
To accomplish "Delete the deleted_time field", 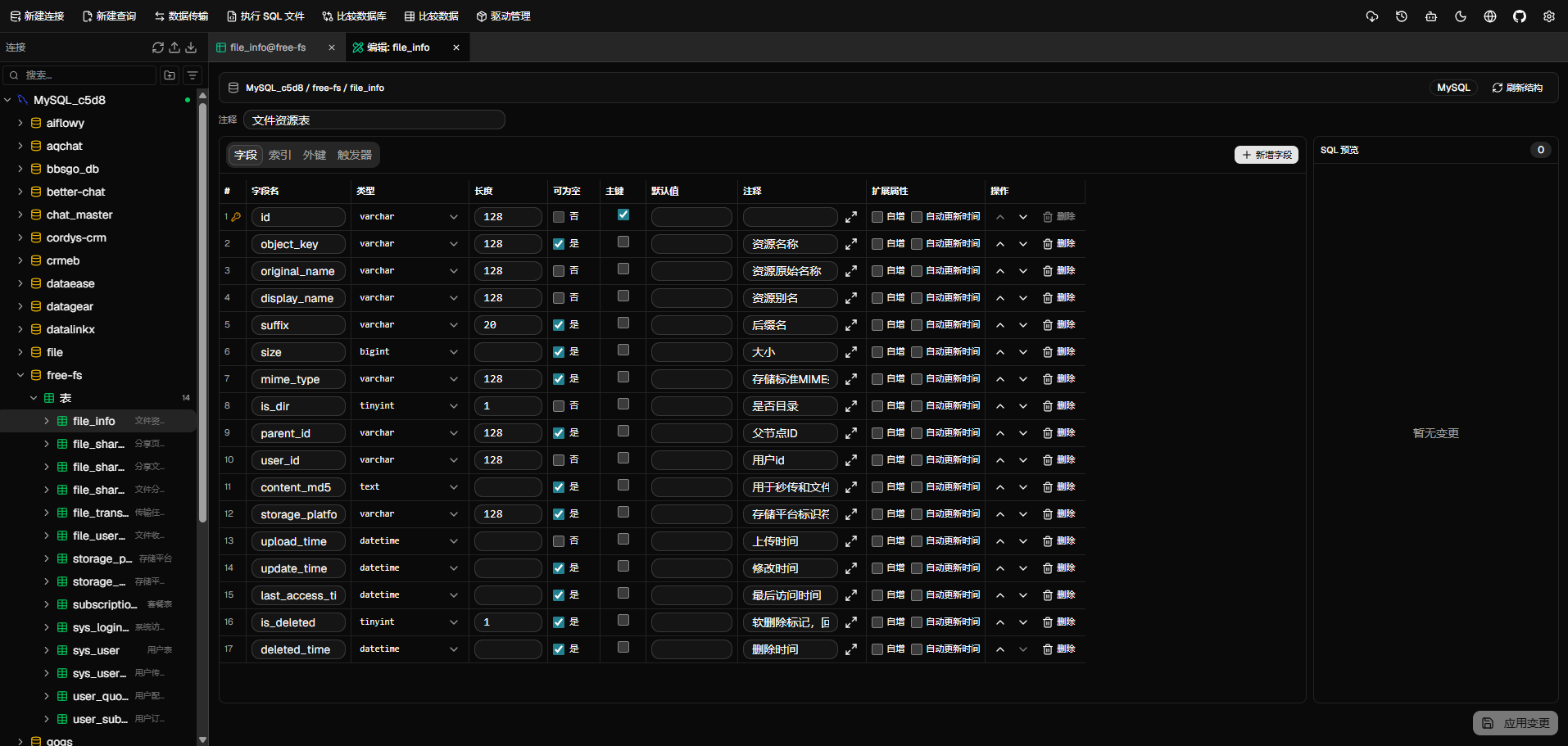I will [1058, 649].
